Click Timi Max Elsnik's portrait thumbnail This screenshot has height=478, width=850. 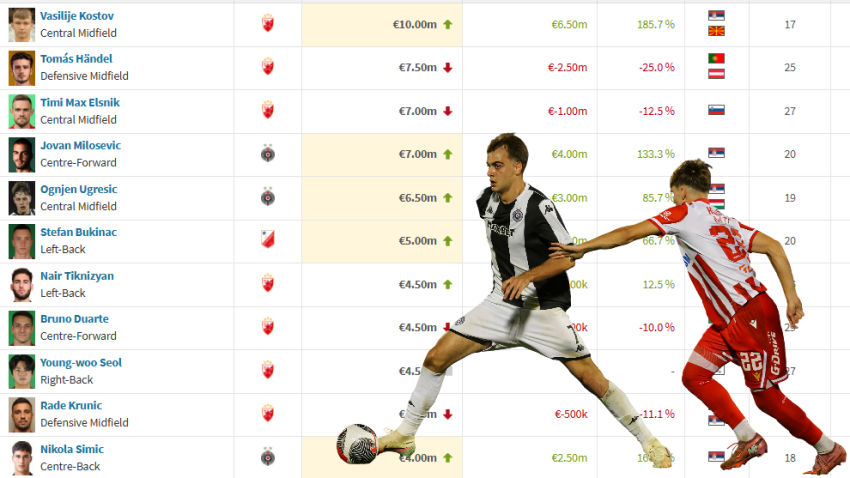coord(22,111)
